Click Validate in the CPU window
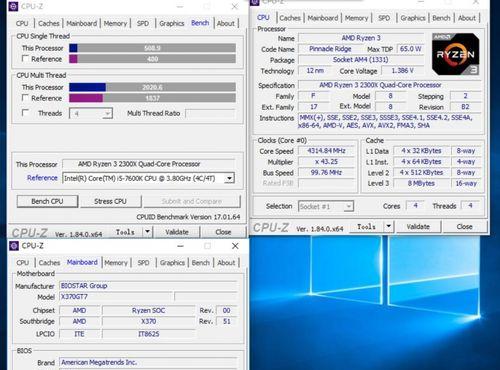This screenshot has width=500, height=370. pos(418,227)
